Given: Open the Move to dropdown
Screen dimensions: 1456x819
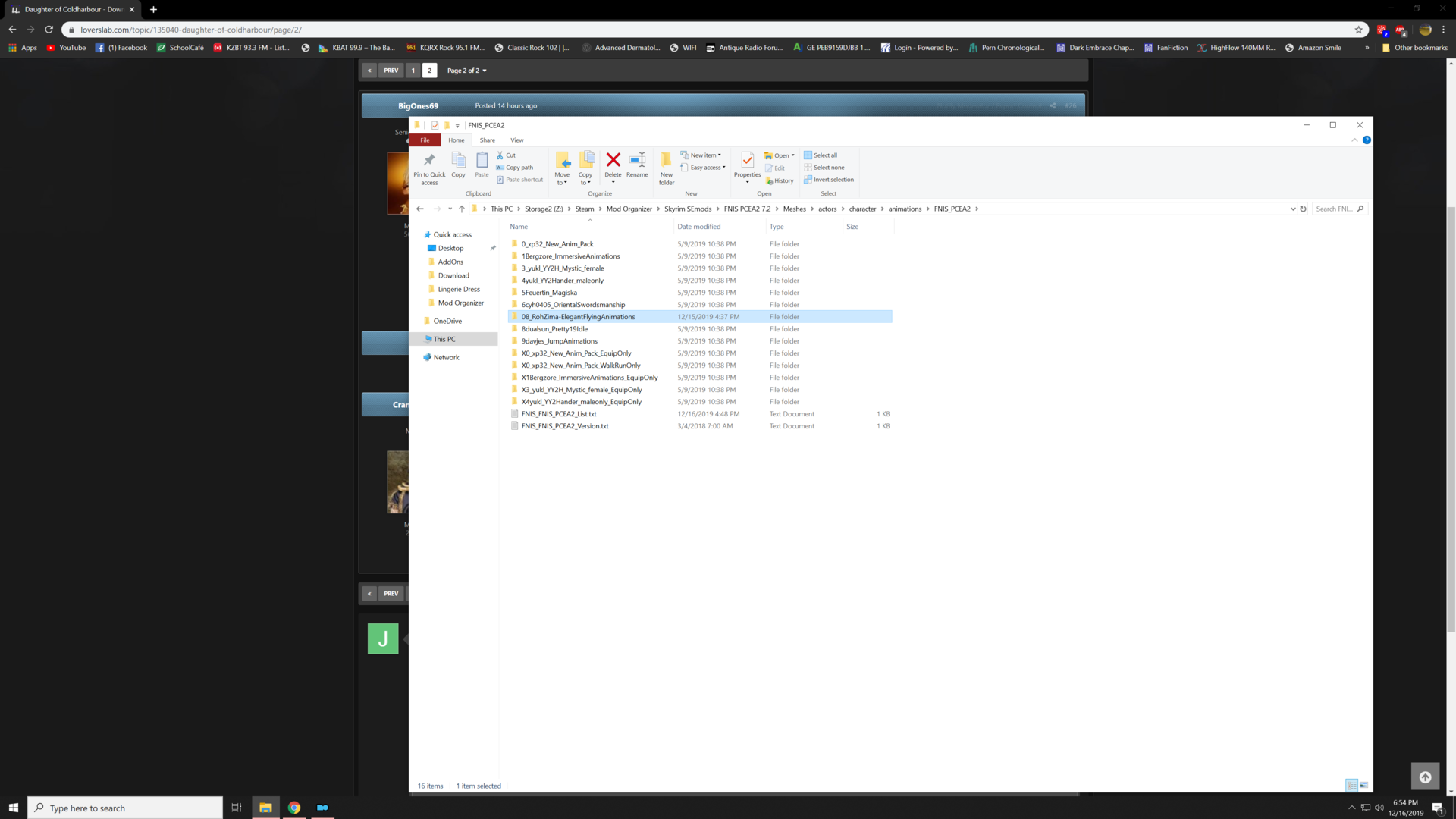Looking at the screenshot, I should coord(562,168).
